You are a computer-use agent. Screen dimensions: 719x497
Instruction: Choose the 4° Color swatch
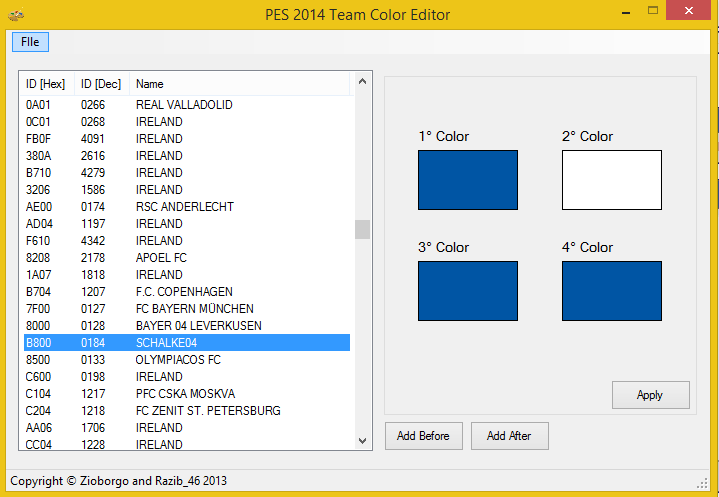pyautogui.click(x=611, y=291)
